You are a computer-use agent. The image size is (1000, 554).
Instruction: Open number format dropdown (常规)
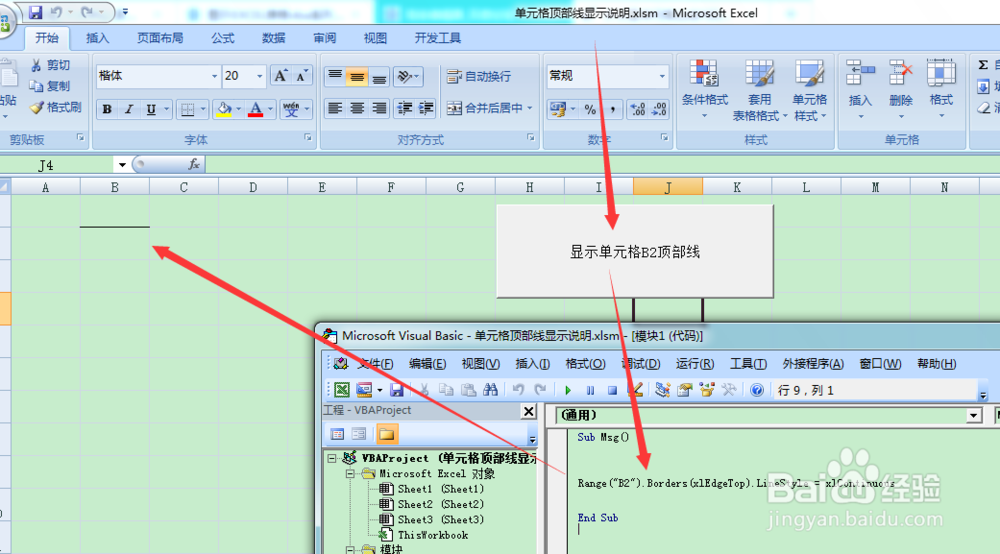point(662,76)
